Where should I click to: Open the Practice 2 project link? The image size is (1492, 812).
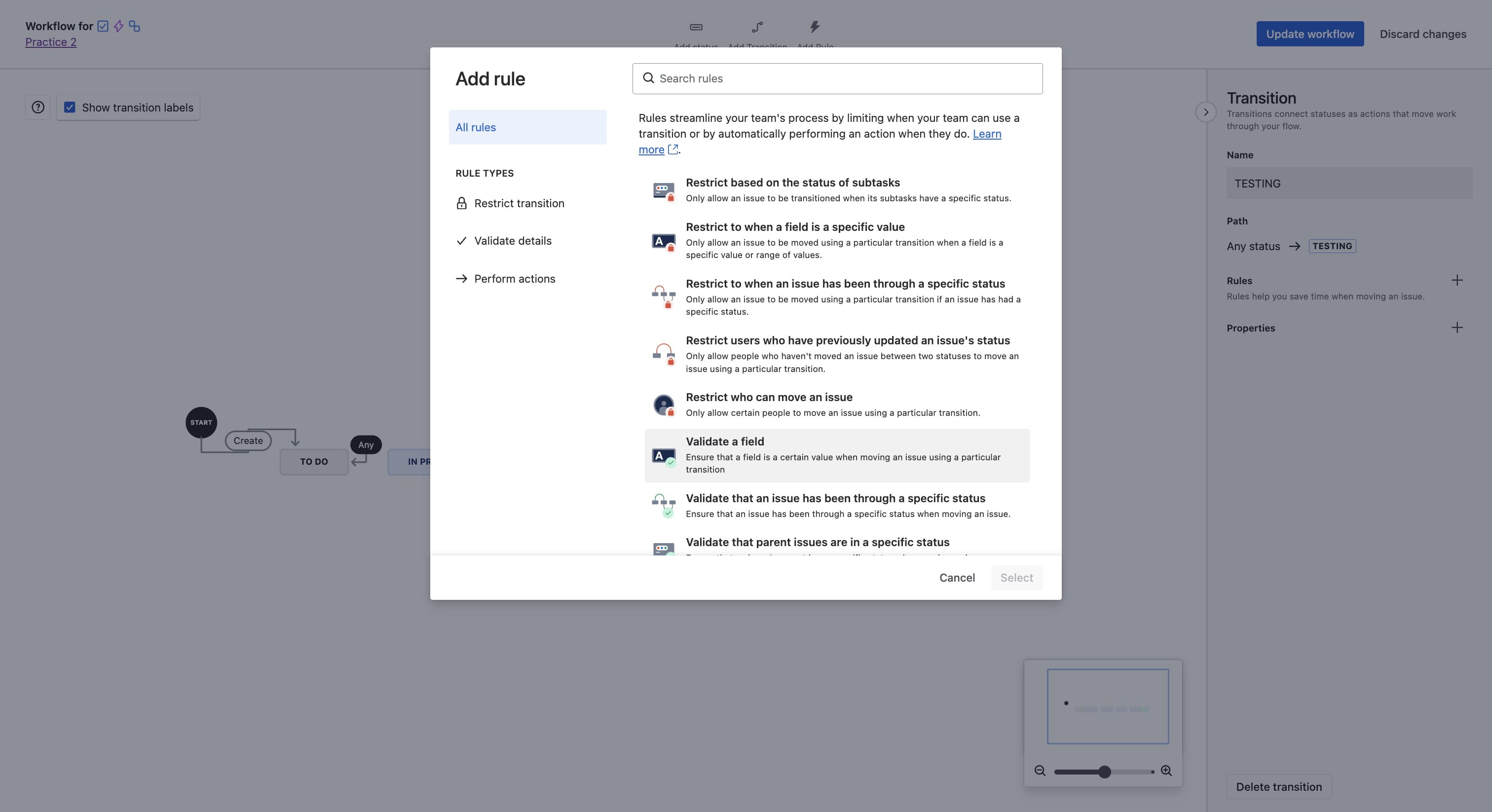click(x=51, y=42)
